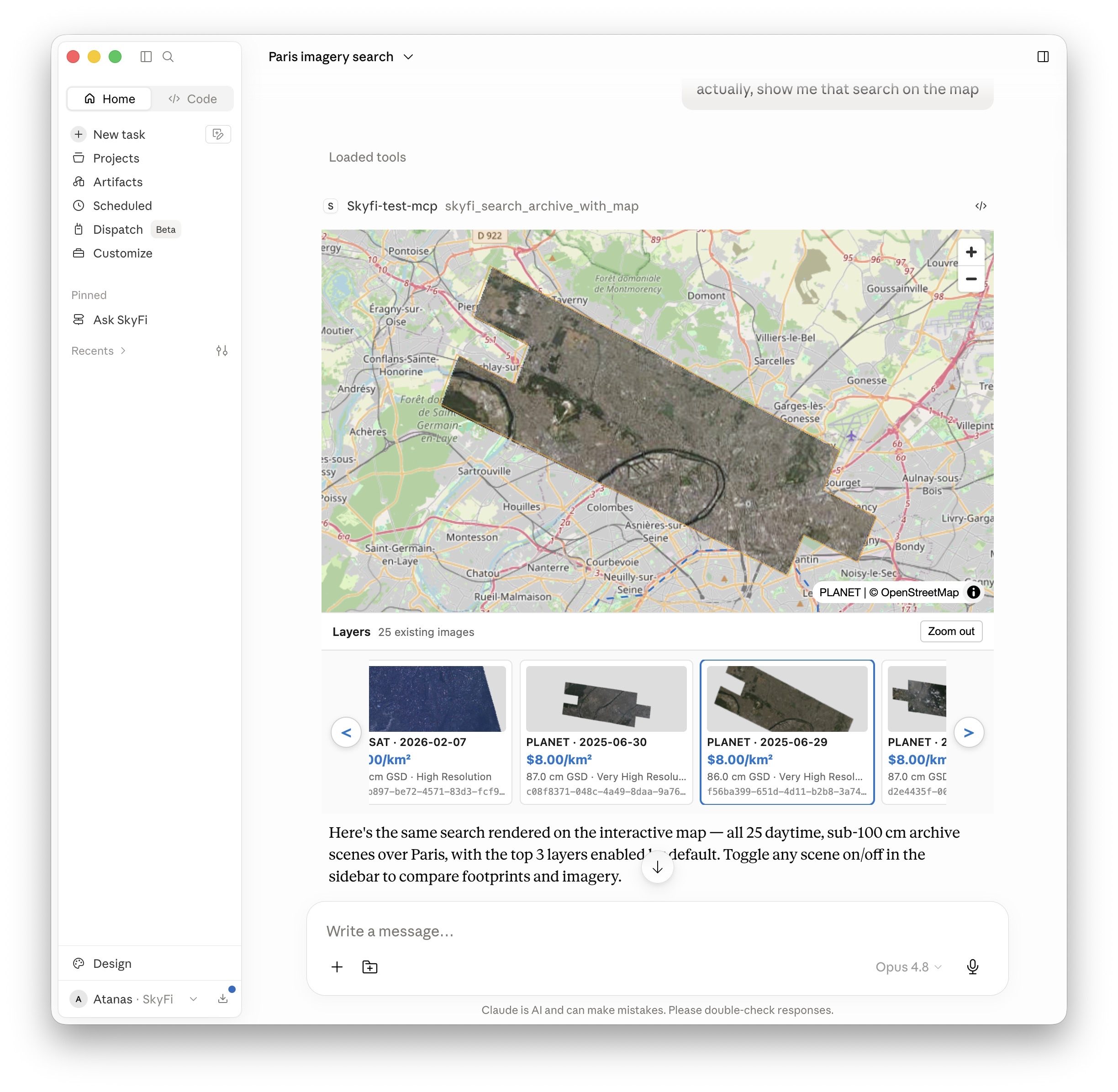Open Recents filter settings icon
This screenshot has height=1092, width=1118.
(x=222, y=351)
